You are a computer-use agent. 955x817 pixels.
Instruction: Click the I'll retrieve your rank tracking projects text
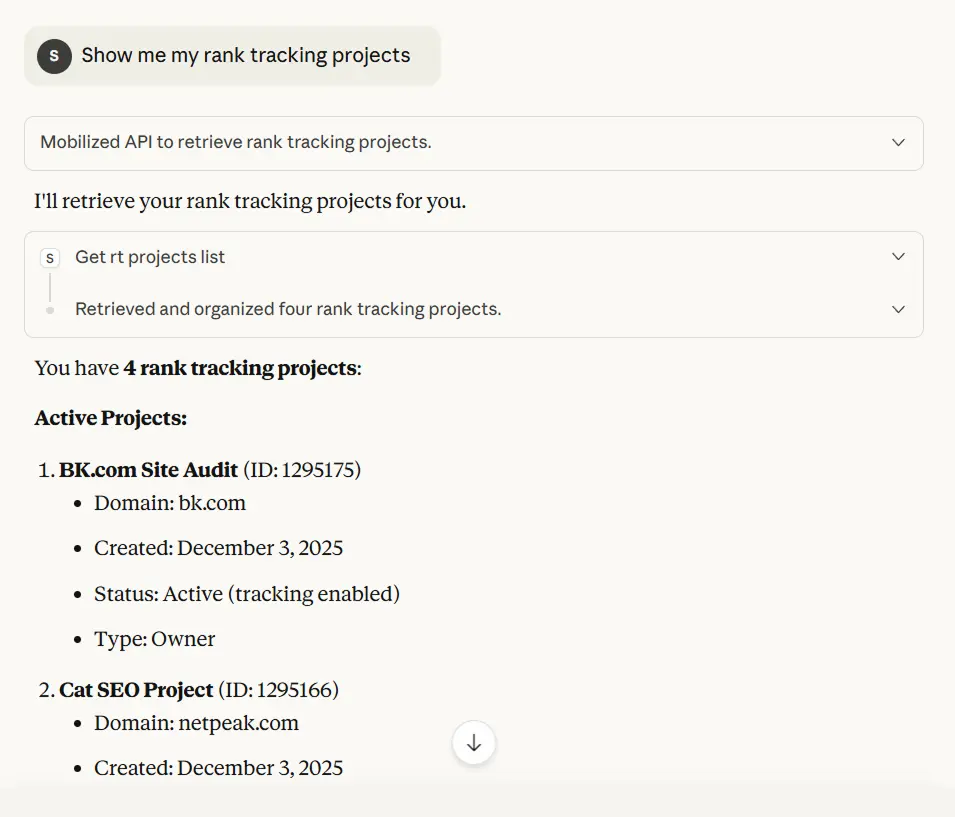click(x=249, y=200)
